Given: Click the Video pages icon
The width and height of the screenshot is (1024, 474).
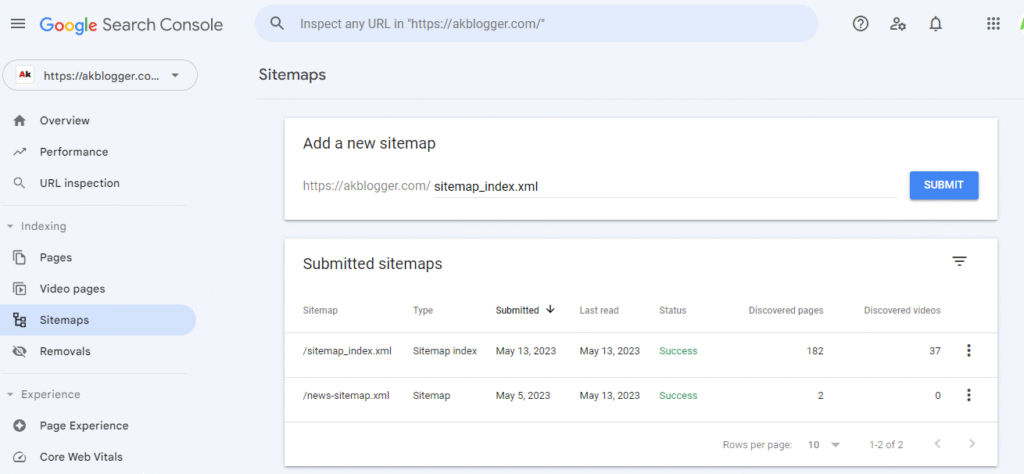Looking at the screenshot, I should (x=20, y=289).
